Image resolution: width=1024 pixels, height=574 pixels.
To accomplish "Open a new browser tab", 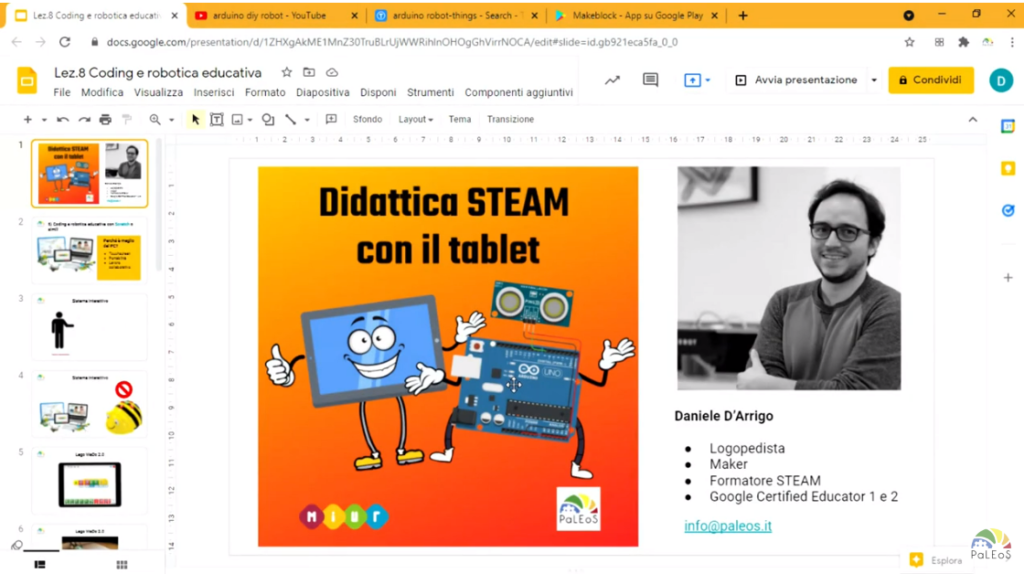I will [x=743, y=16].
